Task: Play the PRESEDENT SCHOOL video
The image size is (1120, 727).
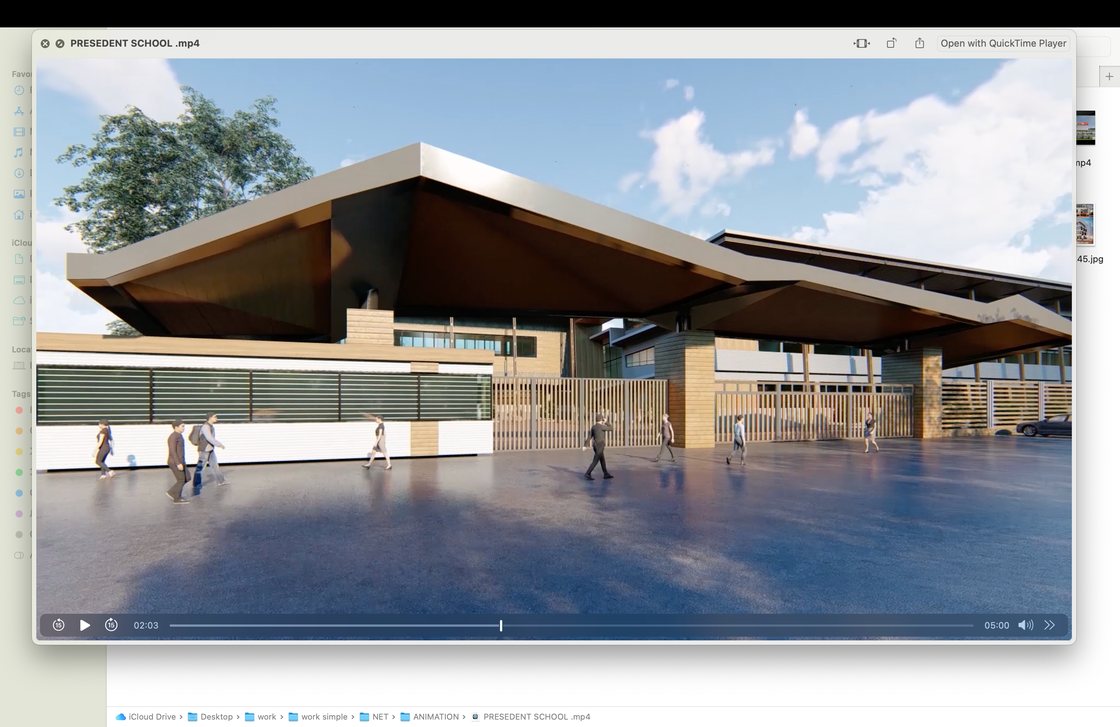Action: tap(85, 625)
